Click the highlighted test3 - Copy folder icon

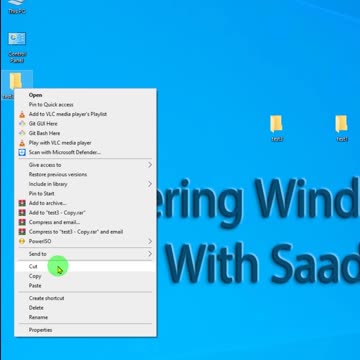coord(15,81)
